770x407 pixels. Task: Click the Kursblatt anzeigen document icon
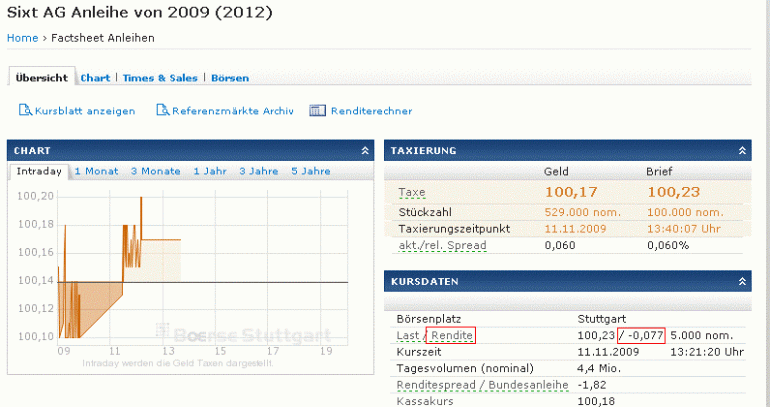(x=25, y=110)
